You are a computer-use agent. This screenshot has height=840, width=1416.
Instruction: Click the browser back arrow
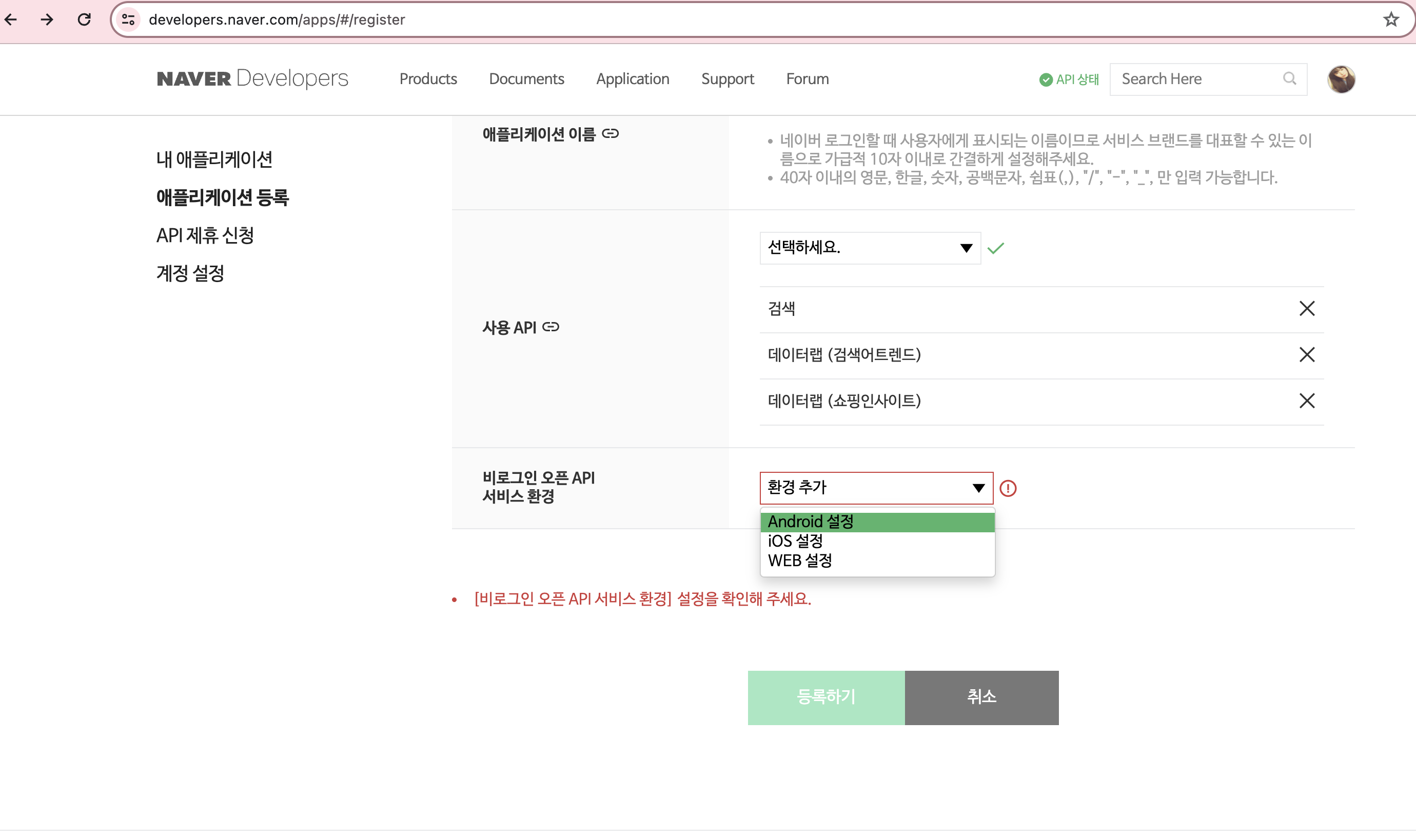[11, 20]
